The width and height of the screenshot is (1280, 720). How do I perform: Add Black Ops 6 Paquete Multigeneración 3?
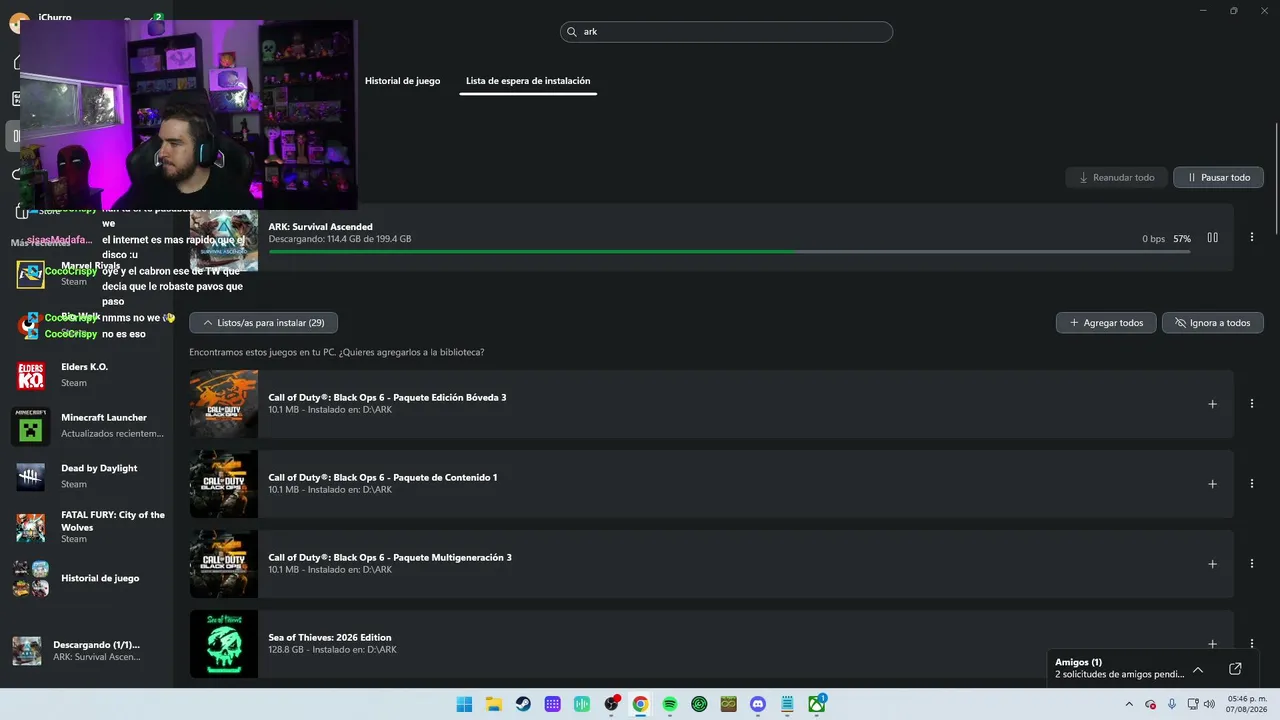tap(1212, 564)
